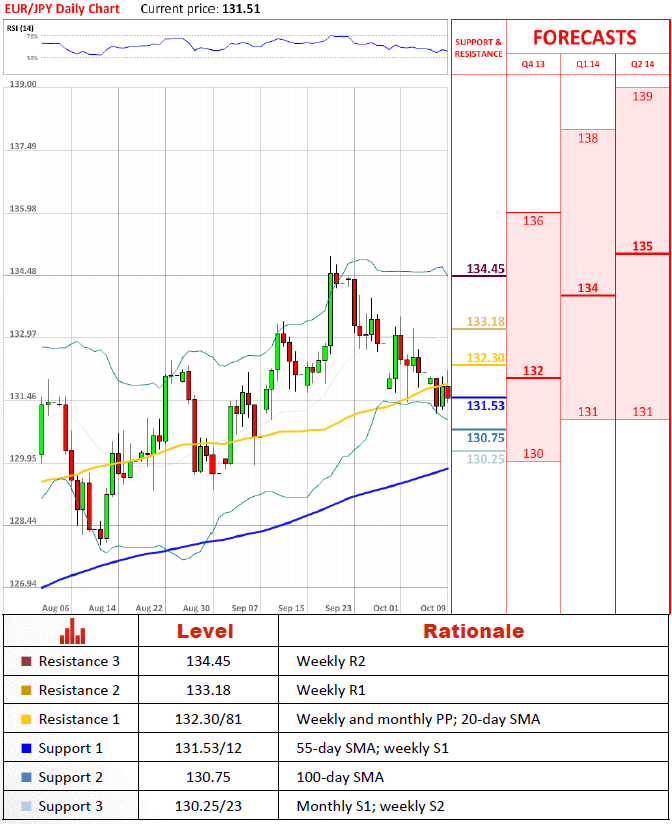672x824 pixels.
Task: Click the Resistance 3 maroon color swatch
Action: coord(26,661)
